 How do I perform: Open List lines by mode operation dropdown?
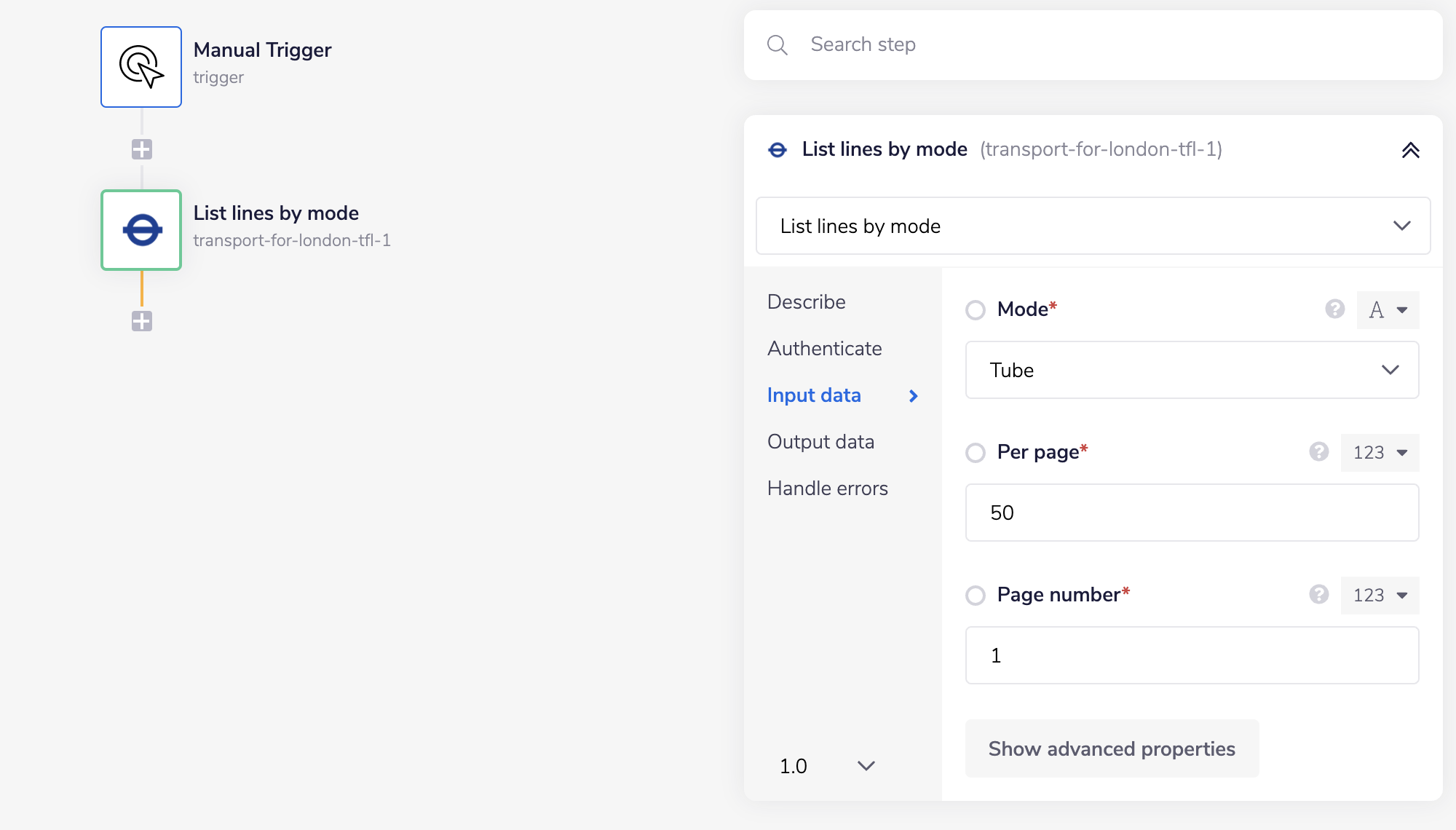coord(1093,226)
